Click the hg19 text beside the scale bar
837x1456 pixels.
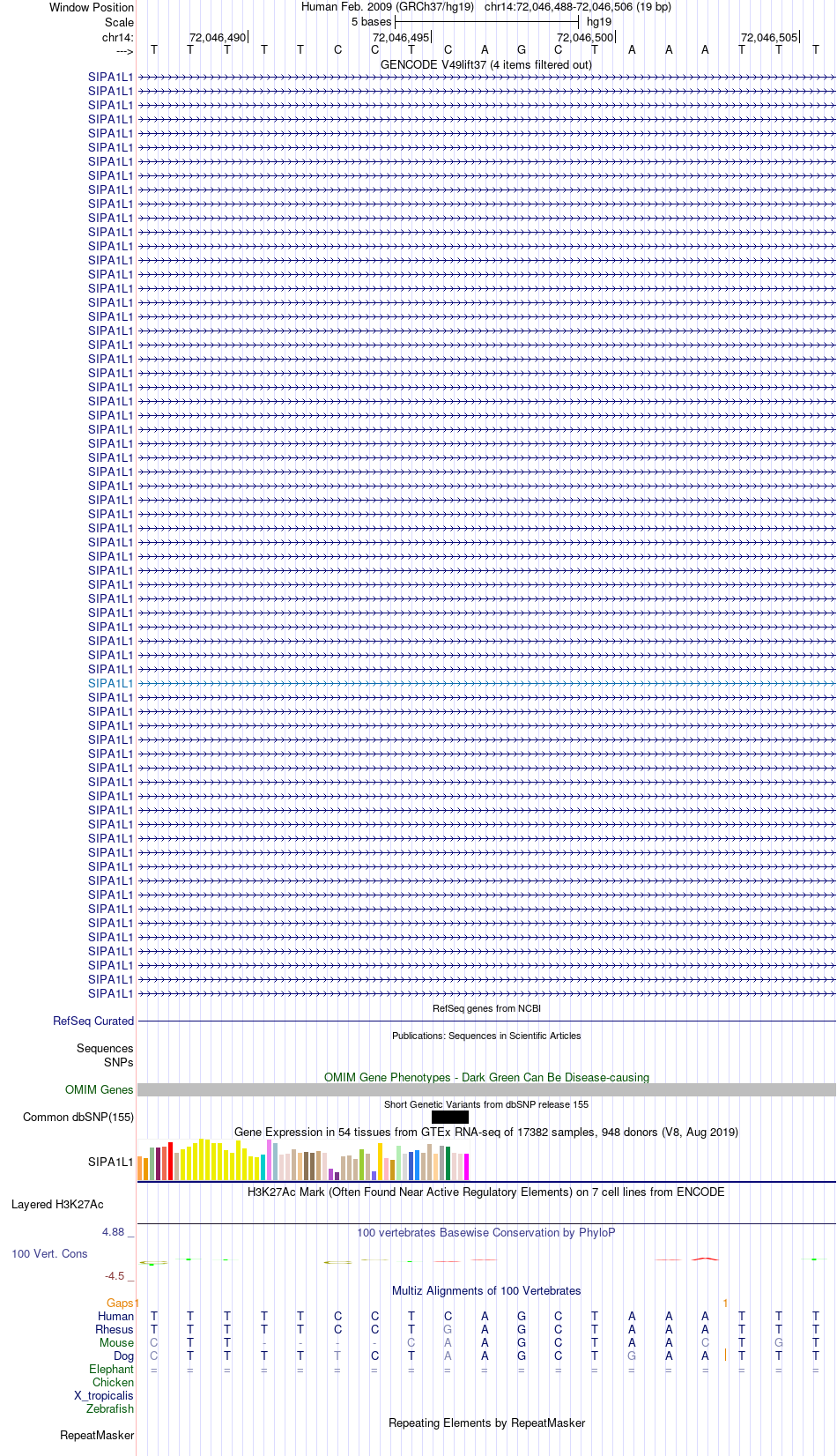pos(599,22)
